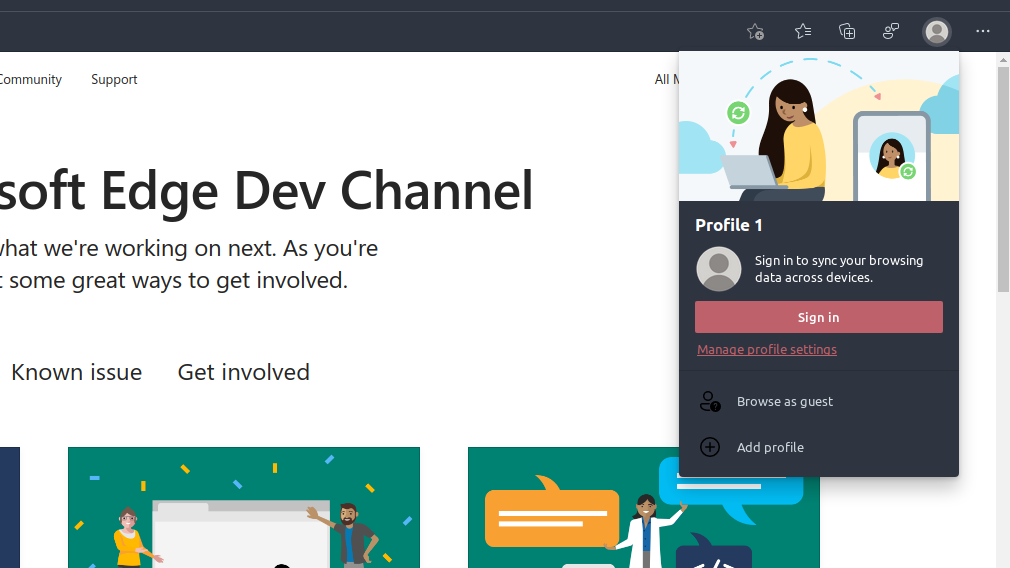The image size is (1010, 568).
Task: Open the Support navigation link
Action: click(114, 79)
